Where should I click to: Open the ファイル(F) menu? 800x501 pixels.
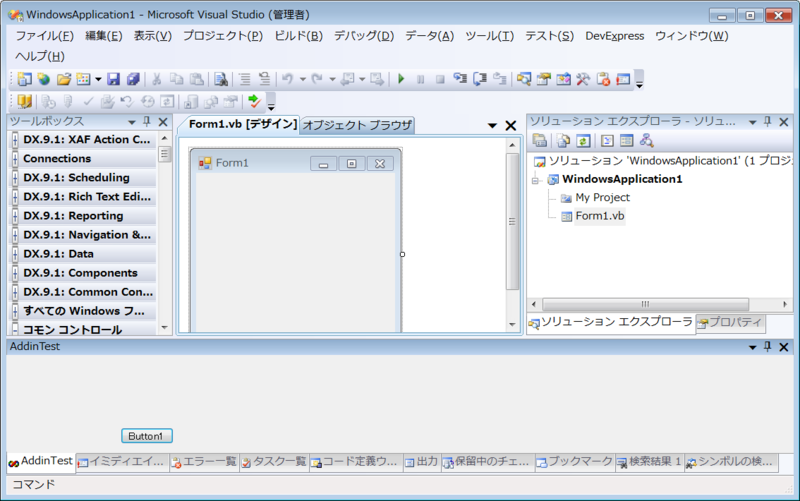tap(44, 36)
